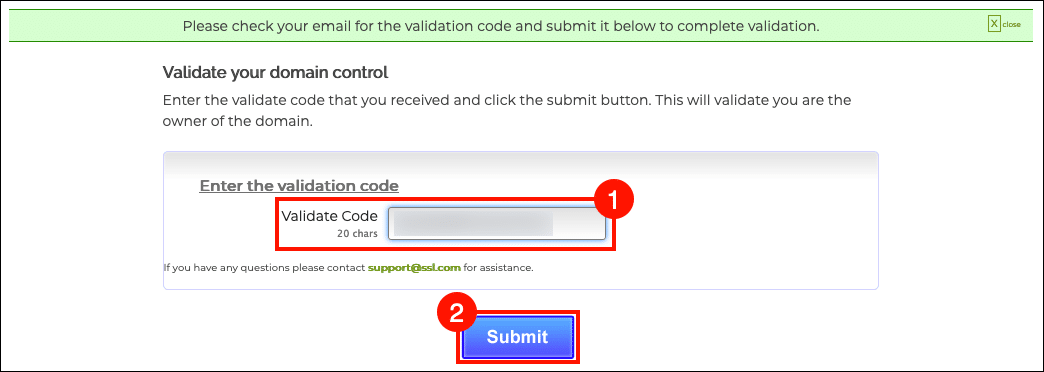
Task: Click the instruction paragraph about the validate code
Action: pos(507,112)
